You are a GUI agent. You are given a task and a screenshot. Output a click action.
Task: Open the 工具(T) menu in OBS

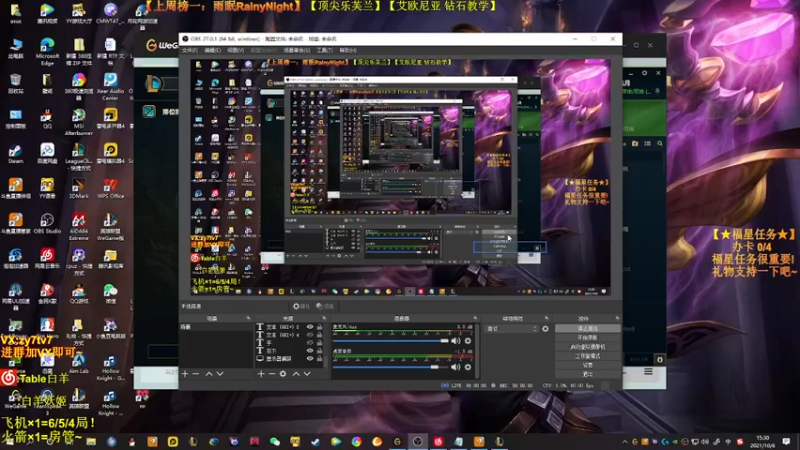[324, 51]
